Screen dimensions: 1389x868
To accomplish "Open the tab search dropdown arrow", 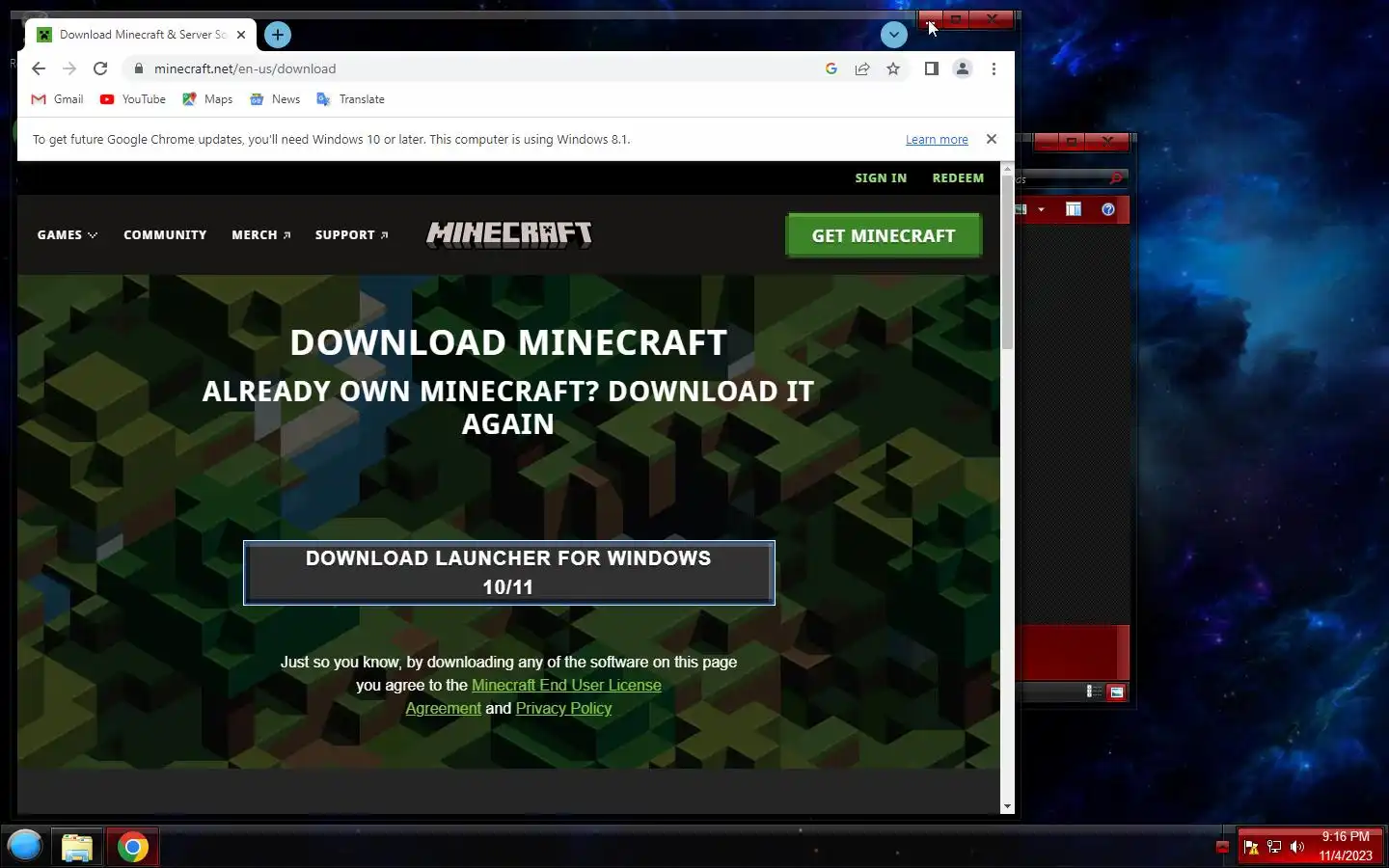I will 894,35.
